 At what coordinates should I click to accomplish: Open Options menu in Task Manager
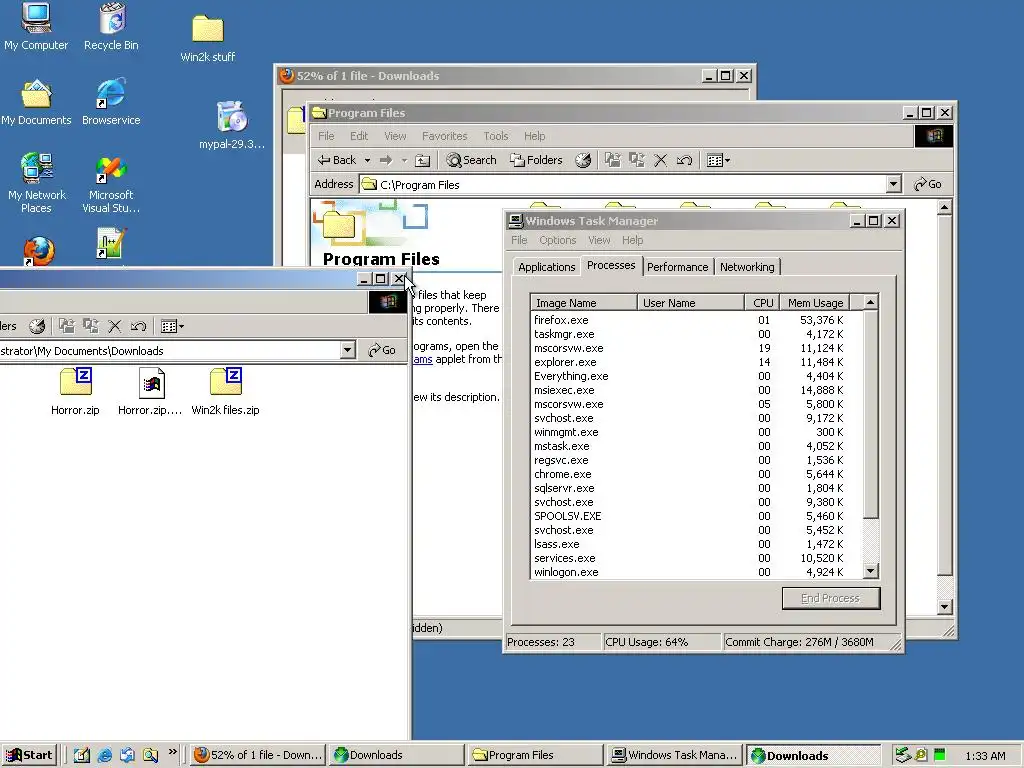pyautogui.click(x=557, y=240)
